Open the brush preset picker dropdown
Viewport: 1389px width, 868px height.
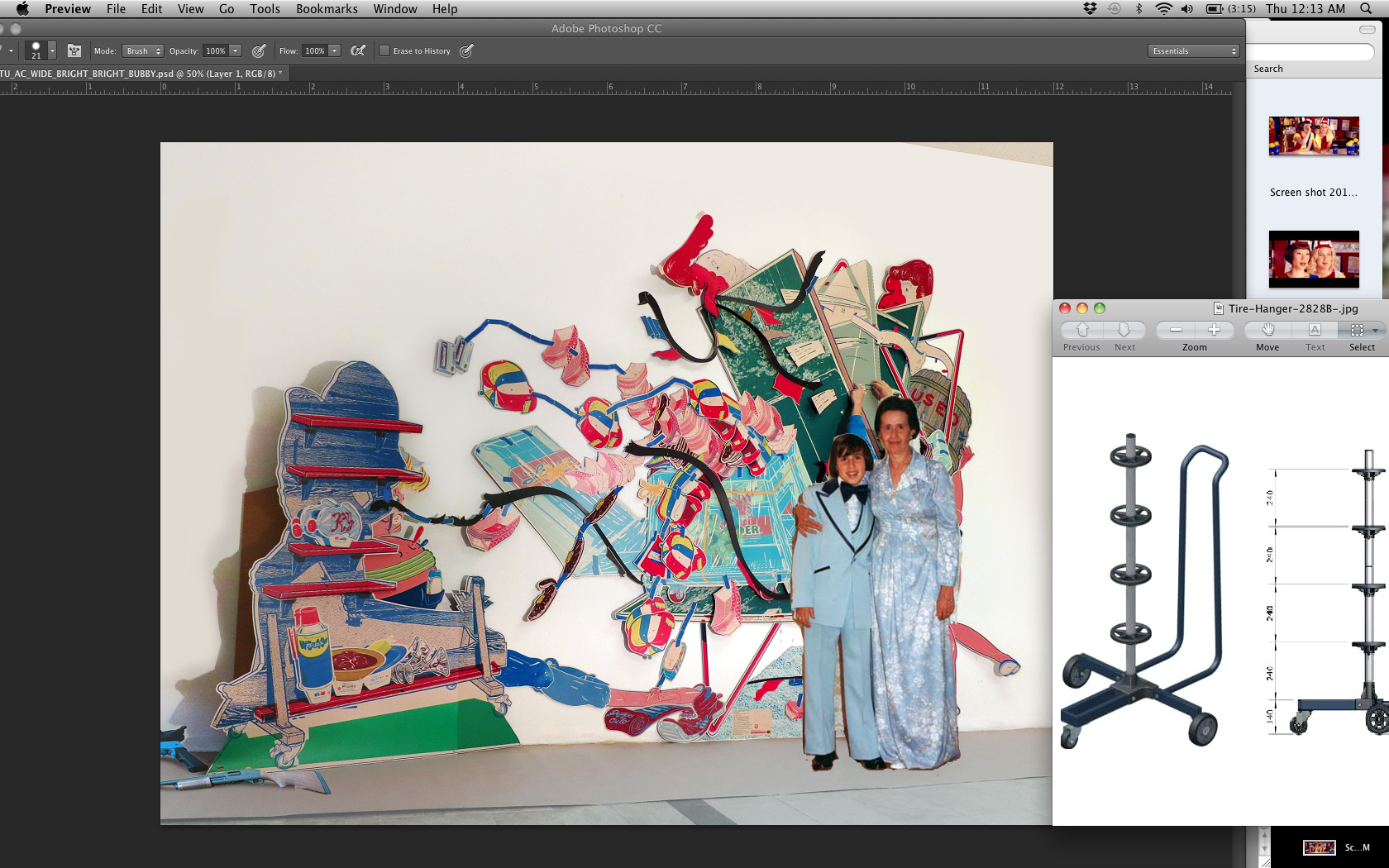tap(52, 51)
